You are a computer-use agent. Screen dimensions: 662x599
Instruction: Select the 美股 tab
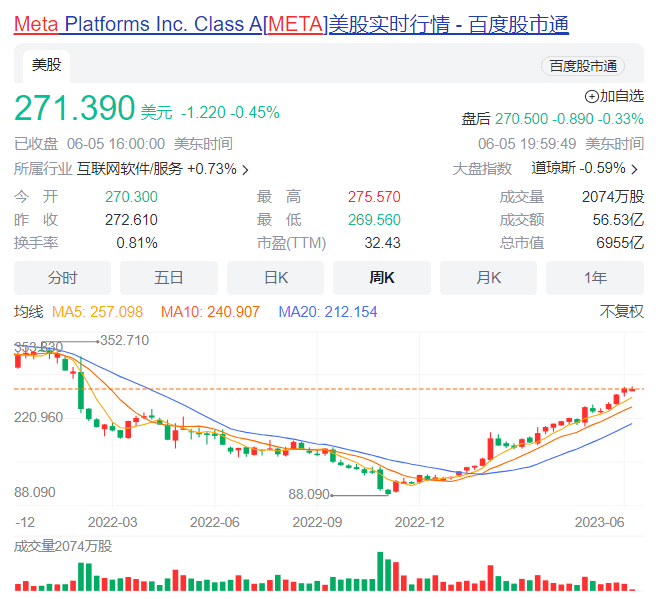point(46,66)
